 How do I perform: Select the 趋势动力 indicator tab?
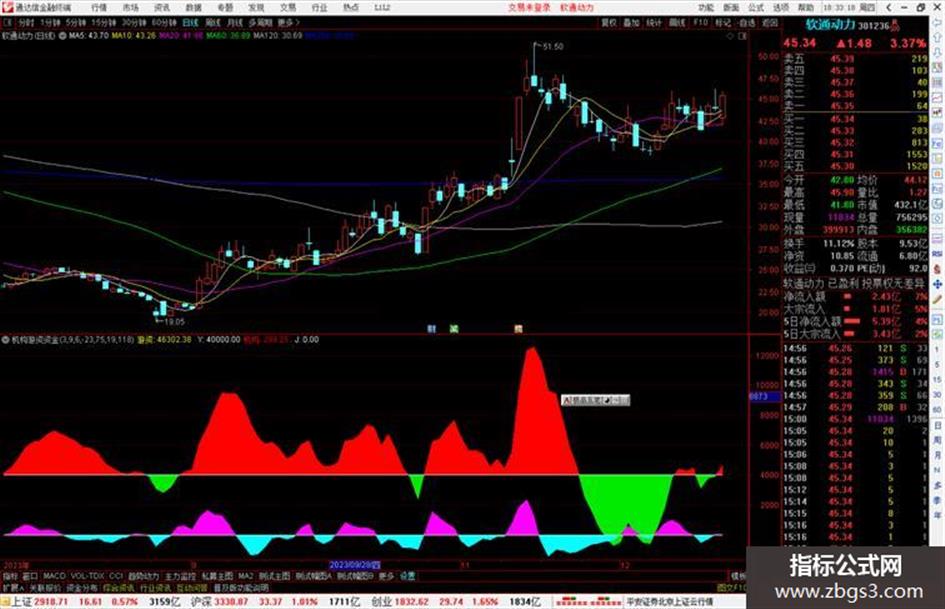pos(143,576)
